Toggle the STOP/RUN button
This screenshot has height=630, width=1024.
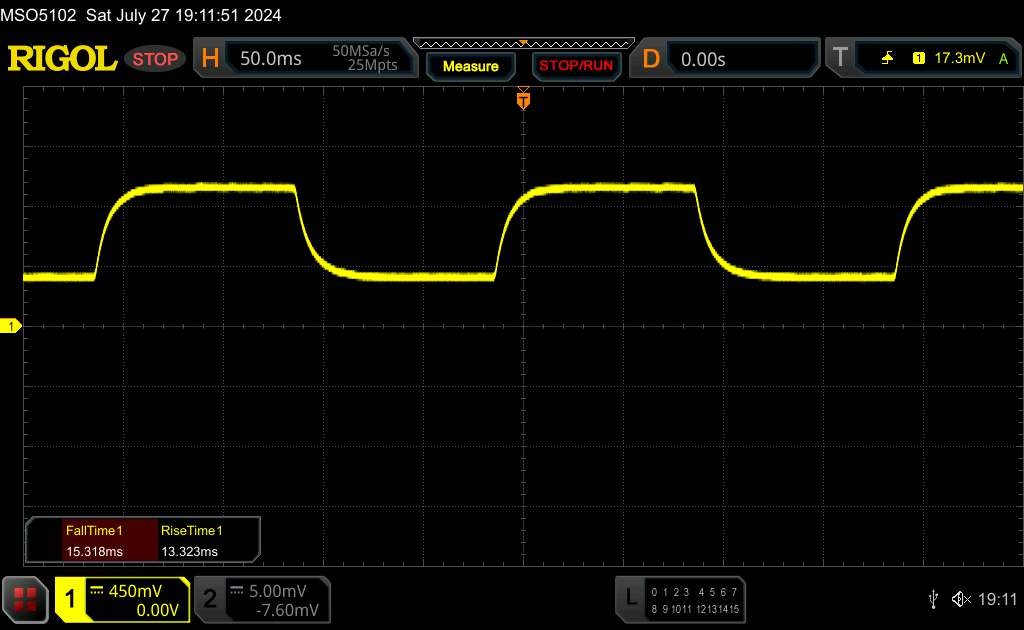(576, 66)
